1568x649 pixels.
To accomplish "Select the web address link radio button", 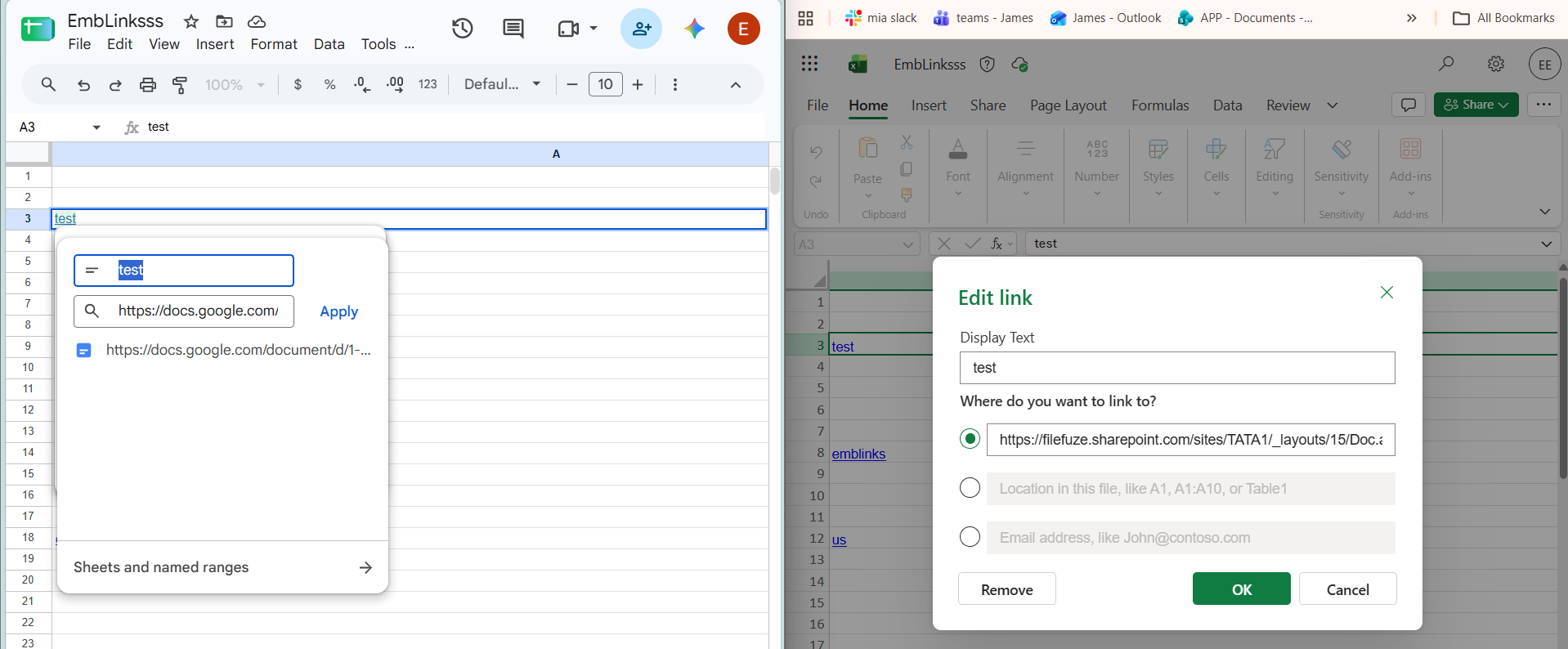I will pos(970,439).
